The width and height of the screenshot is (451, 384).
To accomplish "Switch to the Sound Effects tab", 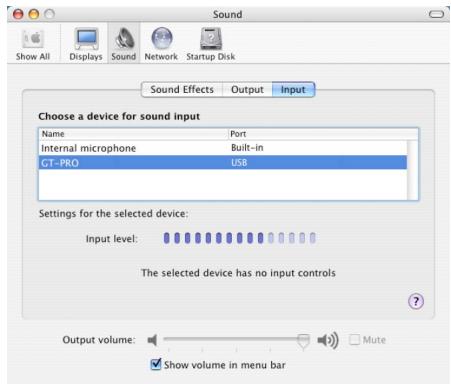I will tap(182, 90).
